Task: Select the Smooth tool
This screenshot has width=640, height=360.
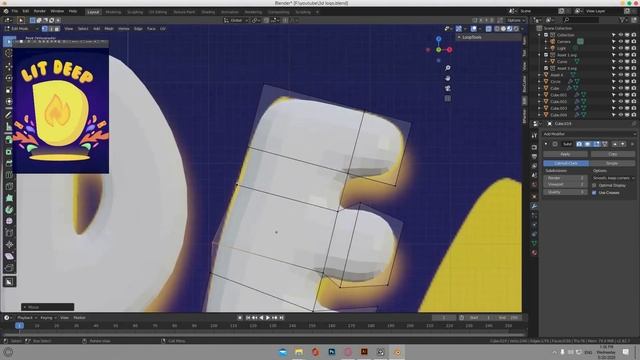Action: (x=9, y=221)
